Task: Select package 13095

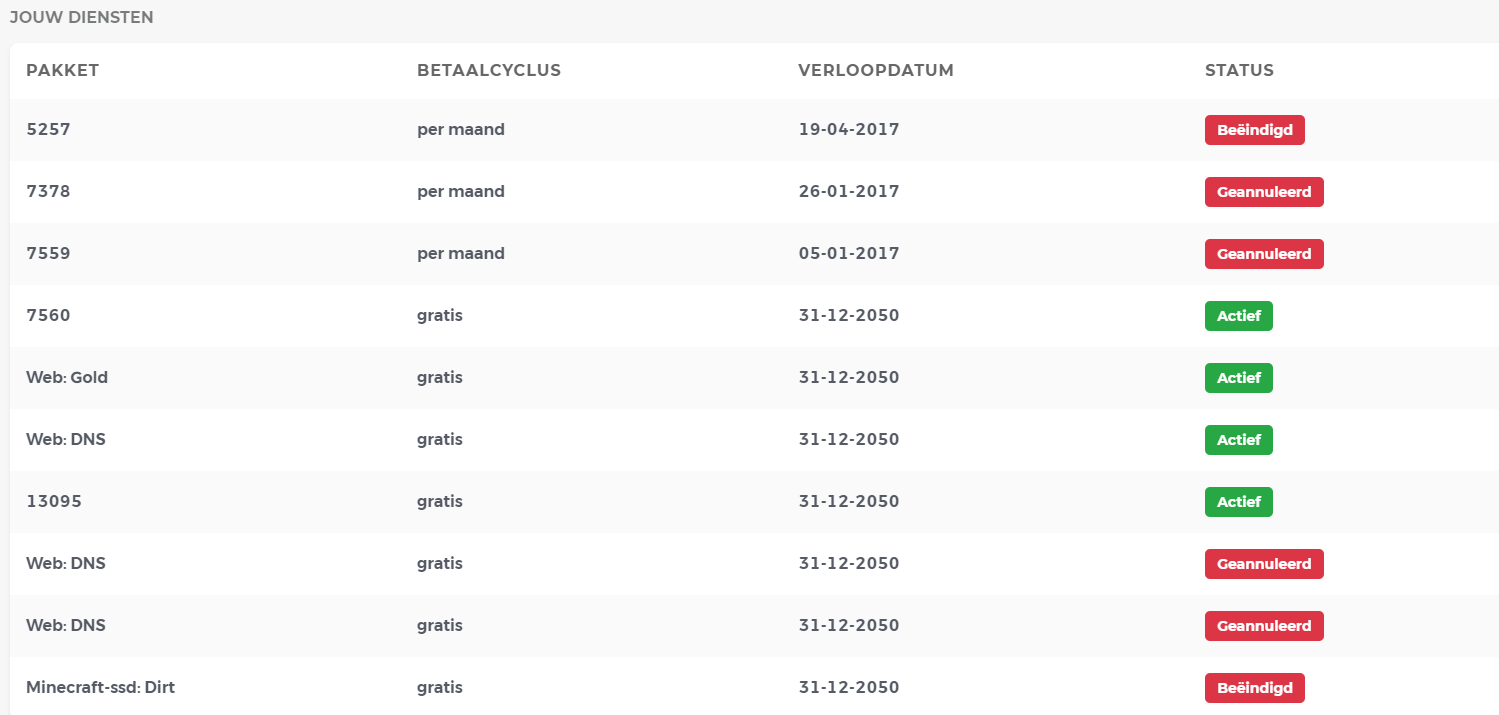Action: 54,501
